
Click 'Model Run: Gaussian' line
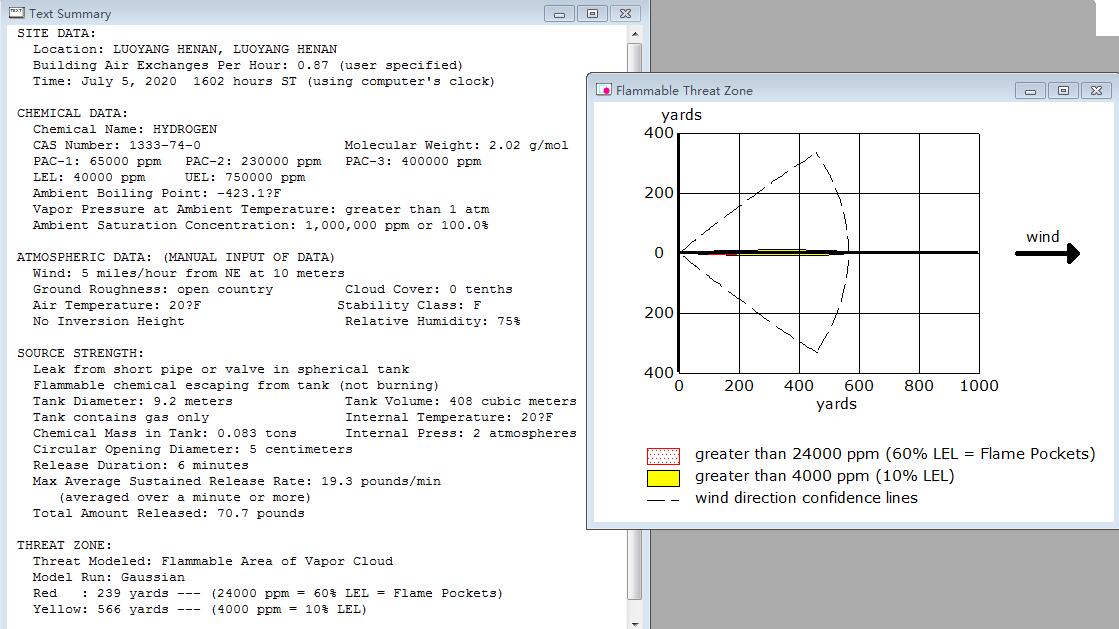pyautogui.click(x=108, y=577)
